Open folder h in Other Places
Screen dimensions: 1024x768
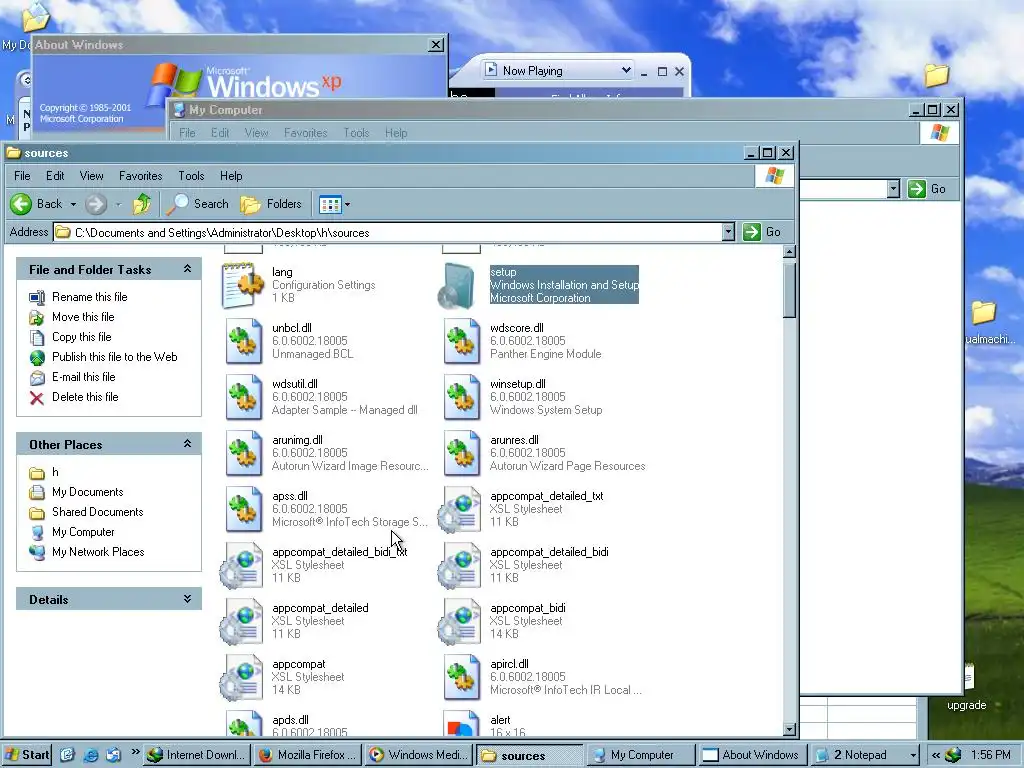(x=55, y=472)
